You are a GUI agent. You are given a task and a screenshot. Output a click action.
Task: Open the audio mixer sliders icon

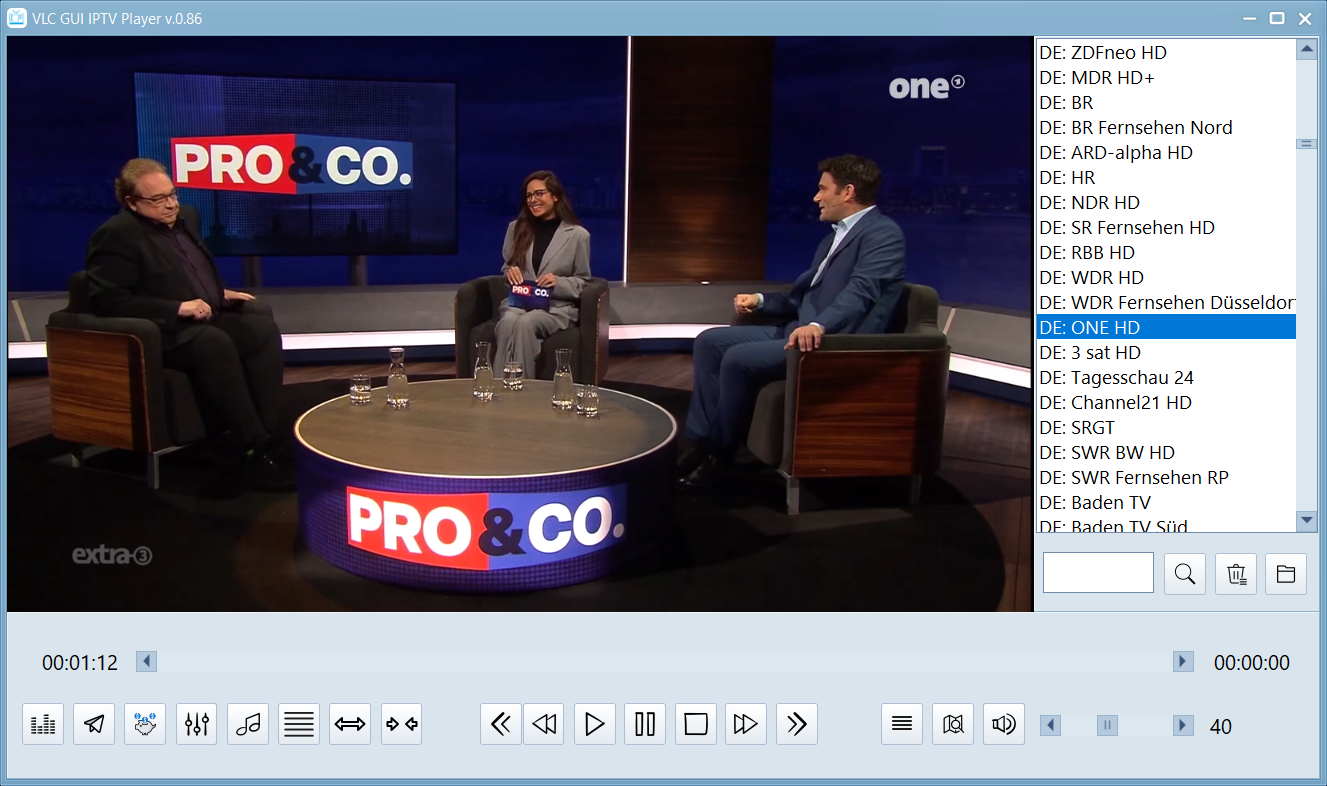[197, 724]
